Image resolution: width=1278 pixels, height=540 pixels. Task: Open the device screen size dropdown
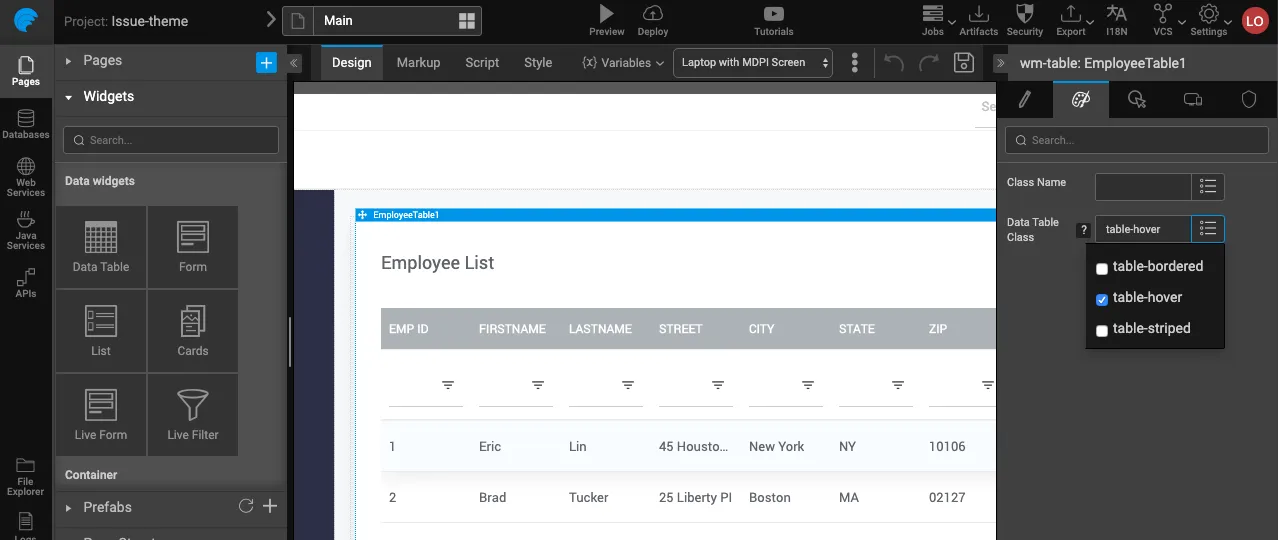tap(754, 63)
